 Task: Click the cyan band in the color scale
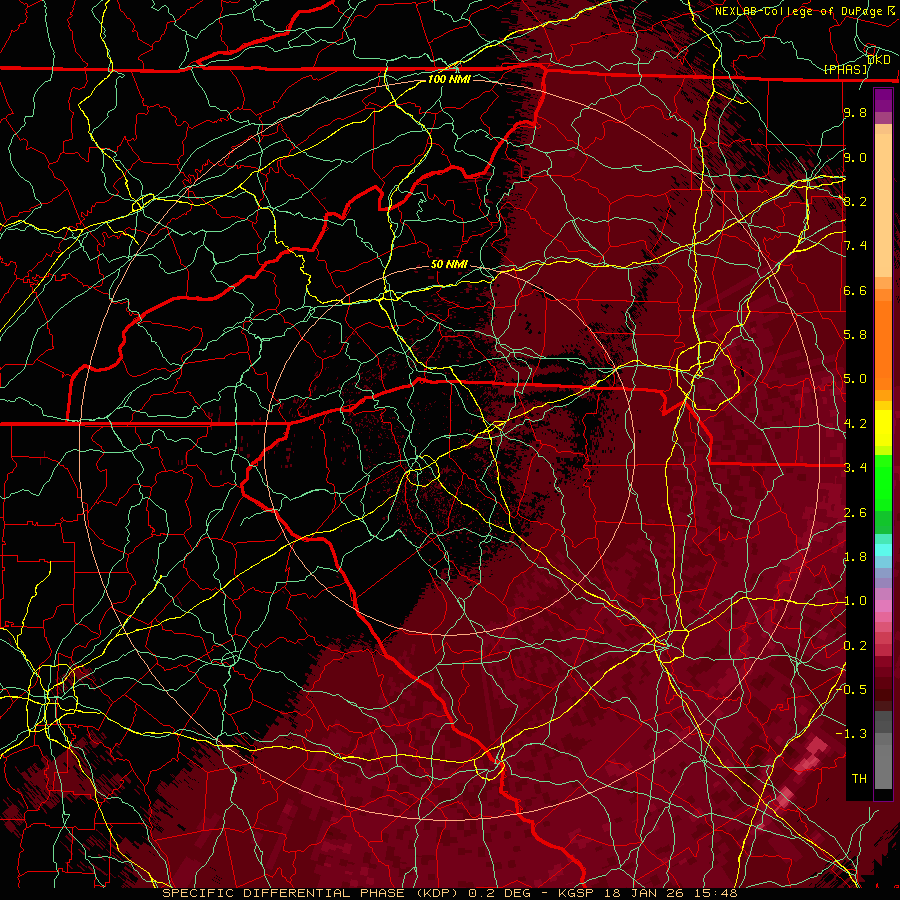pyautogui.click(x=883, y=550)
